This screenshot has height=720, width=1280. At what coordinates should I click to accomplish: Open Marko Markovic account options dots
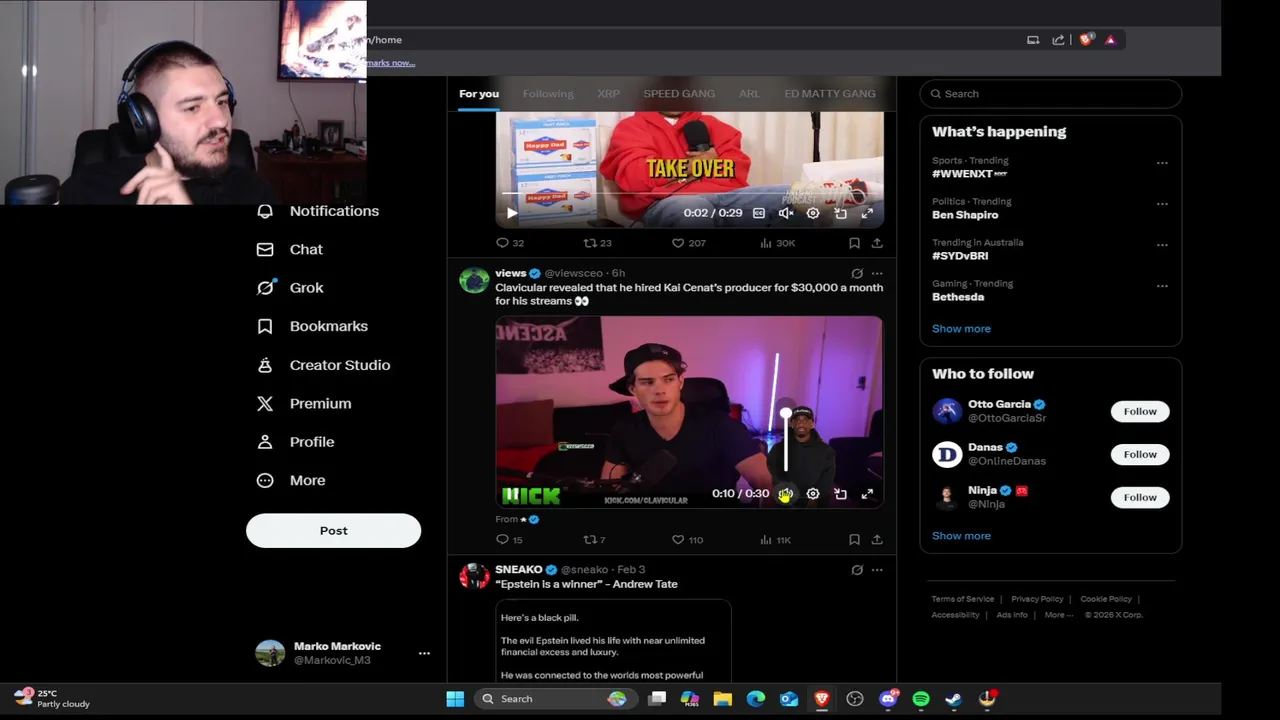click(424, 653)
